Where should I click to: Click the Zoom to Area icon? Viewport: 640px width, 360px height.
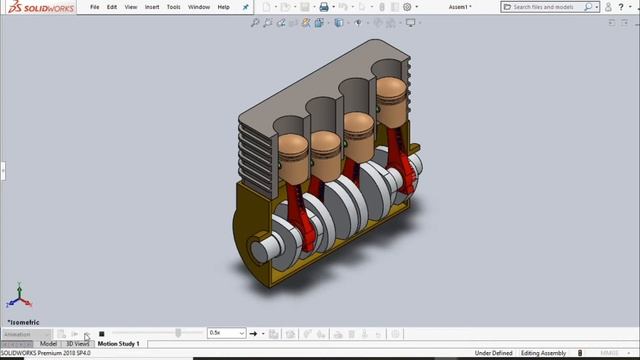pos(268,23)
